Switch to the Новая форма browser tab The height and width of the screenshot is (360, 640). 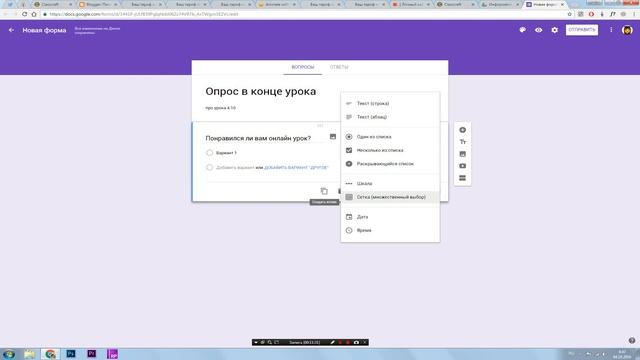click(544, 4)
